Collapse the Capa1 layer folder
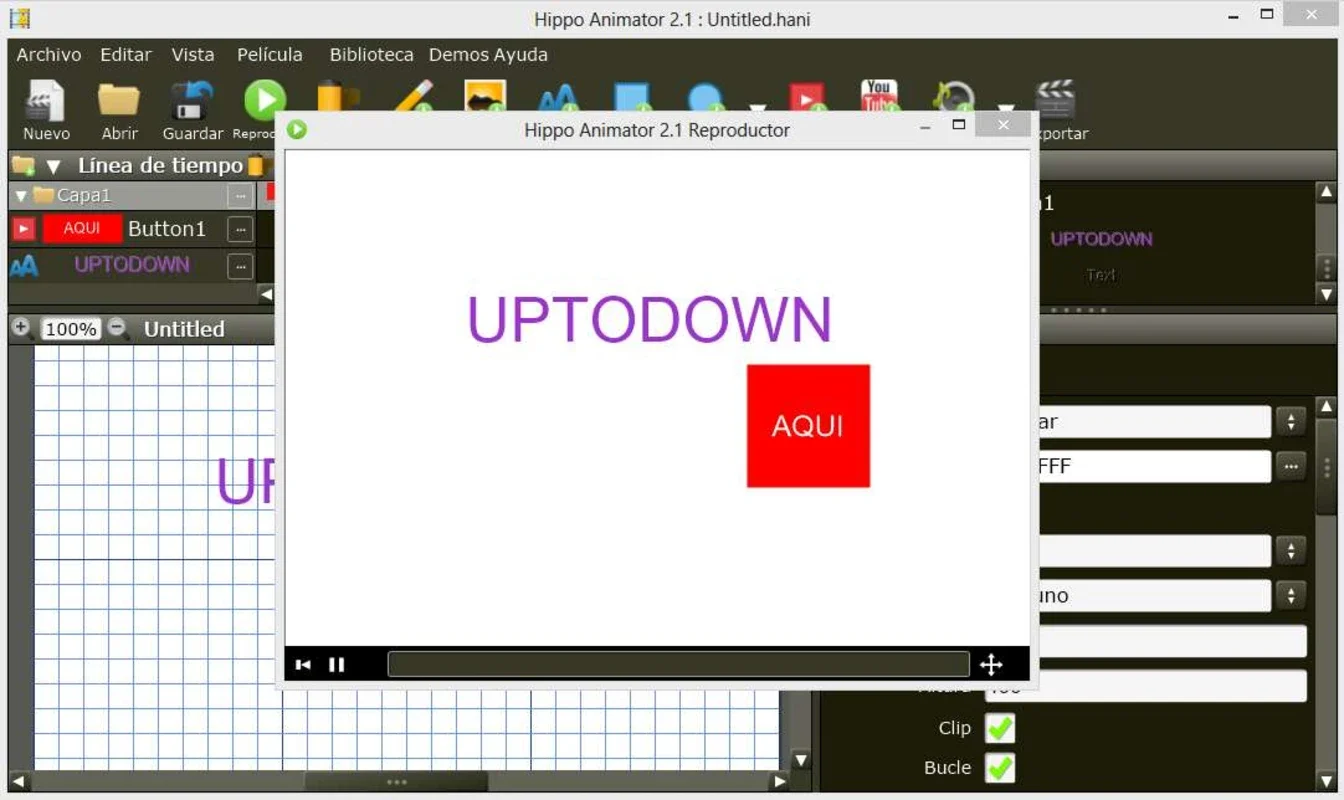Viewport: 1344px width, 800px height. (x=21, y=196)
